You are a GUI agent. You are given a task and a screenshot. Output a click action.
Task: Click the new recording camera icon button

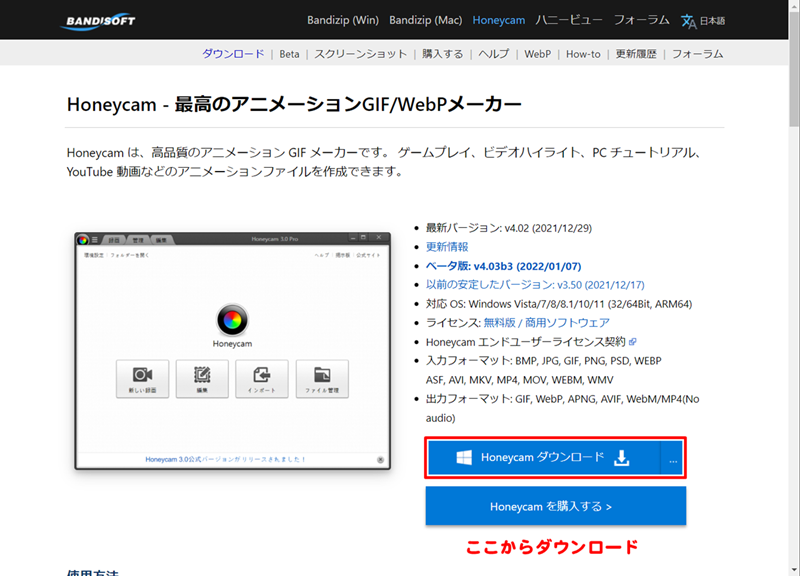point(142,379)
